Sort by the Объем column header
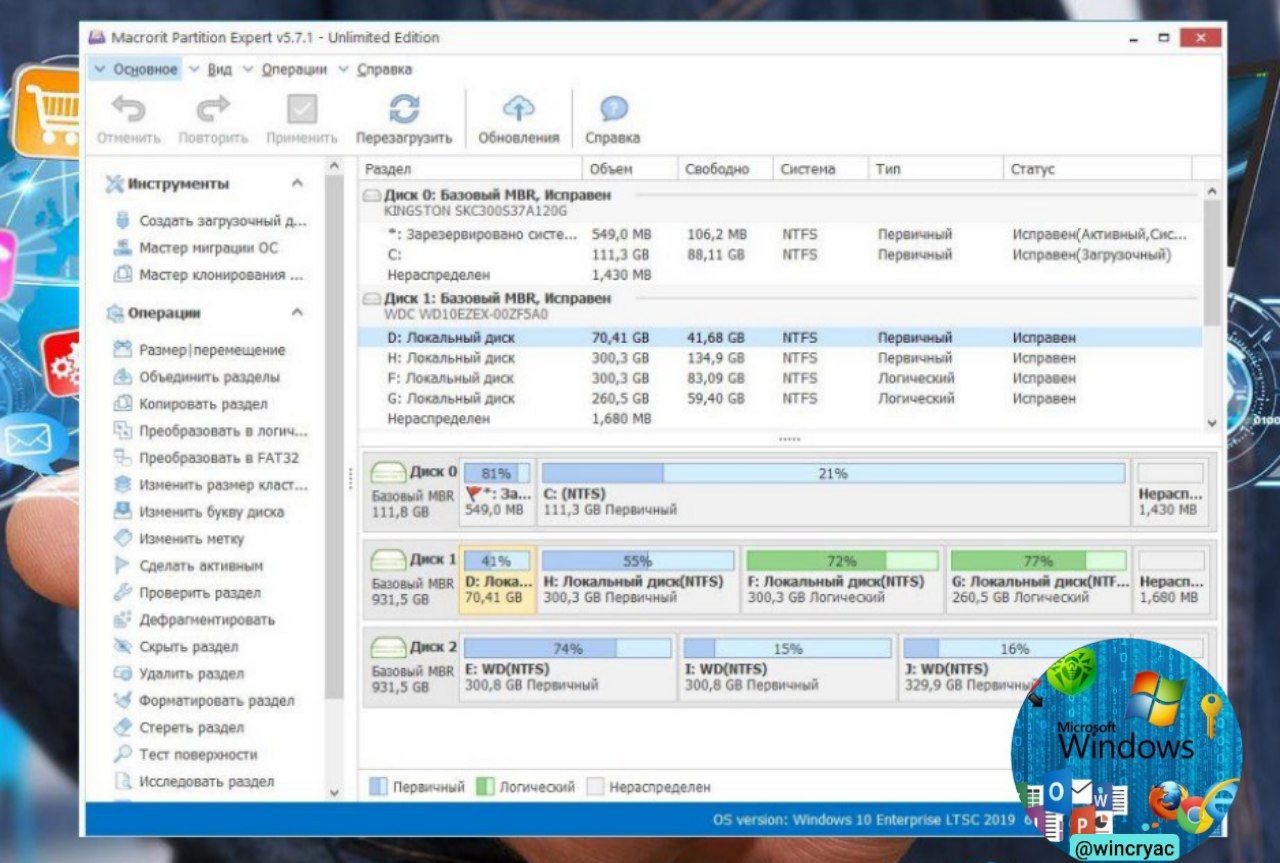This screenshot has width=1280, height=863. (630, 169)
